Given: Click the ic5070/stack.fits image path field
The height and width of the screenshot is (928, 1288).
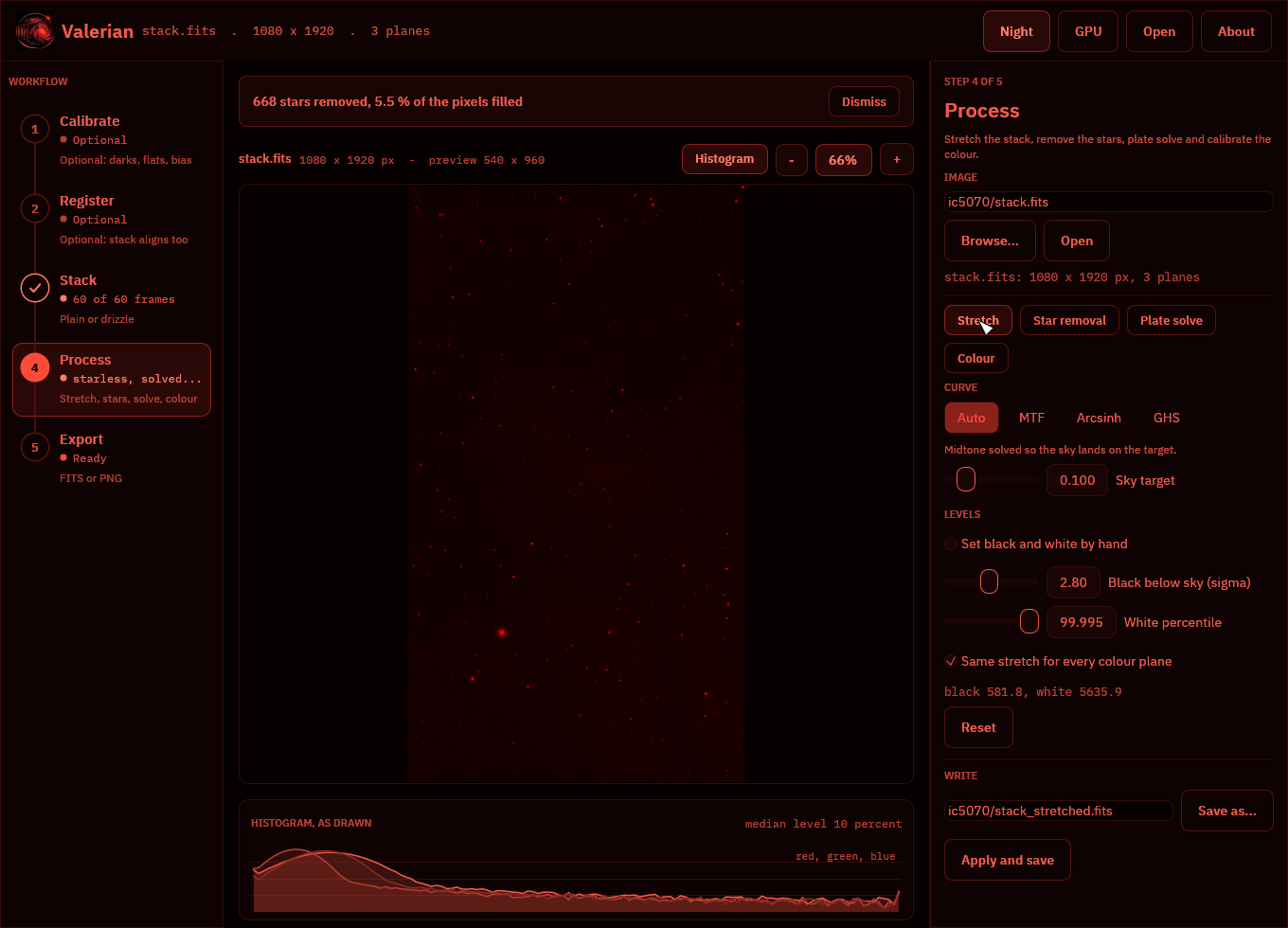Looking at the screenshot, I should [1109, 202].
